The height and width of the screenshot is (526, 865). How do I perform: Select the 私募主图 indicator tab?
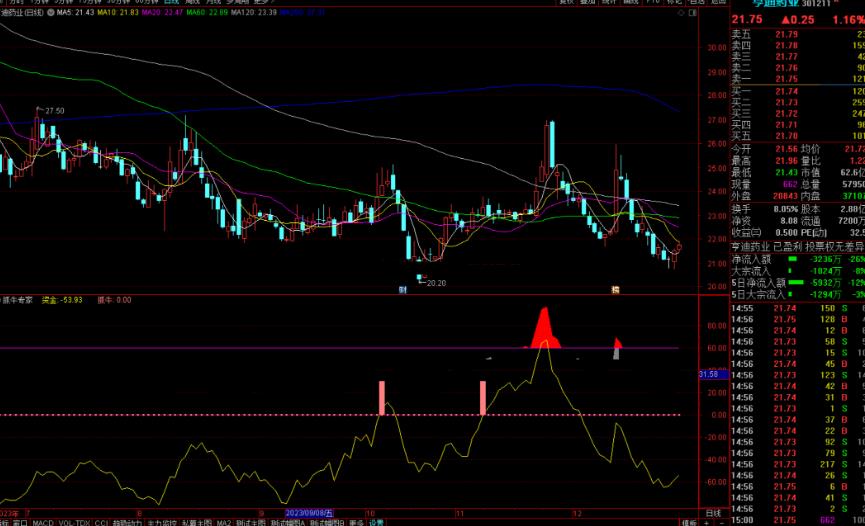[197, 523]
